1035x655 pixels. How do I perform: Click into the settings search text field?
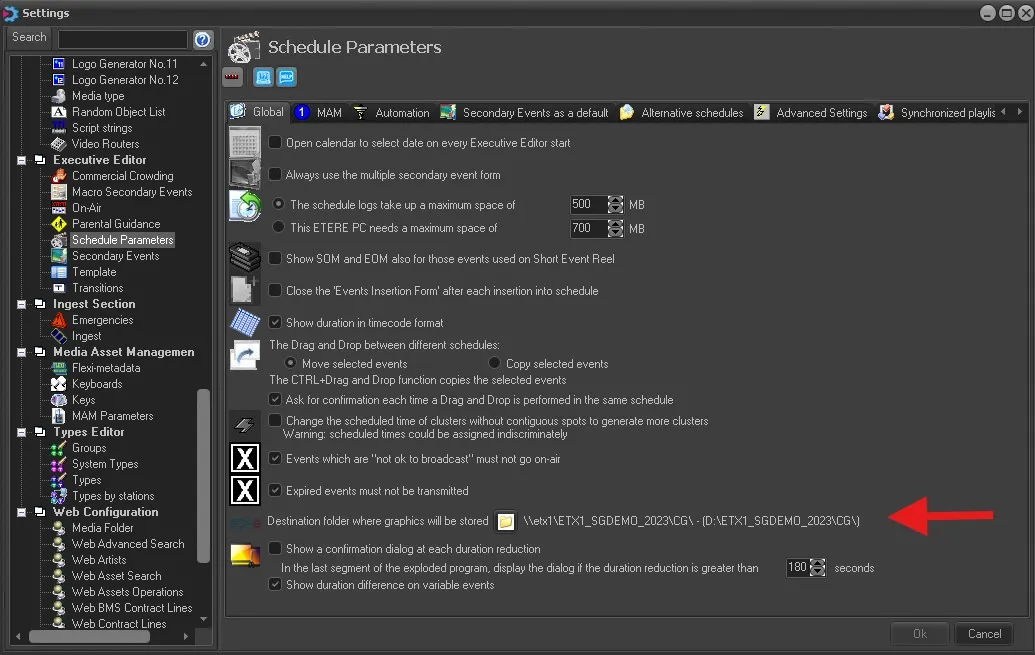pyautogui.click(x=122, y=39)
